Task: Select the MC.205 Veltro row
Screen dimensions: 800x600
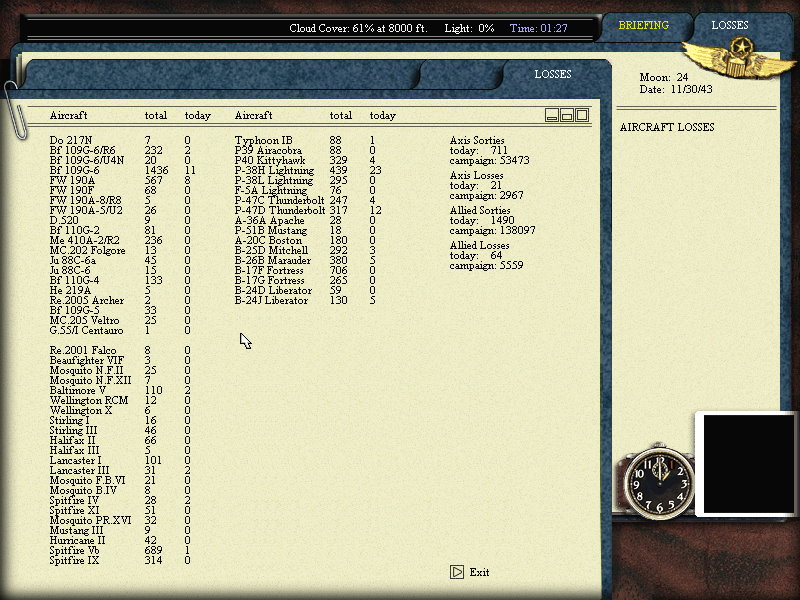Action: pos(120,320)
